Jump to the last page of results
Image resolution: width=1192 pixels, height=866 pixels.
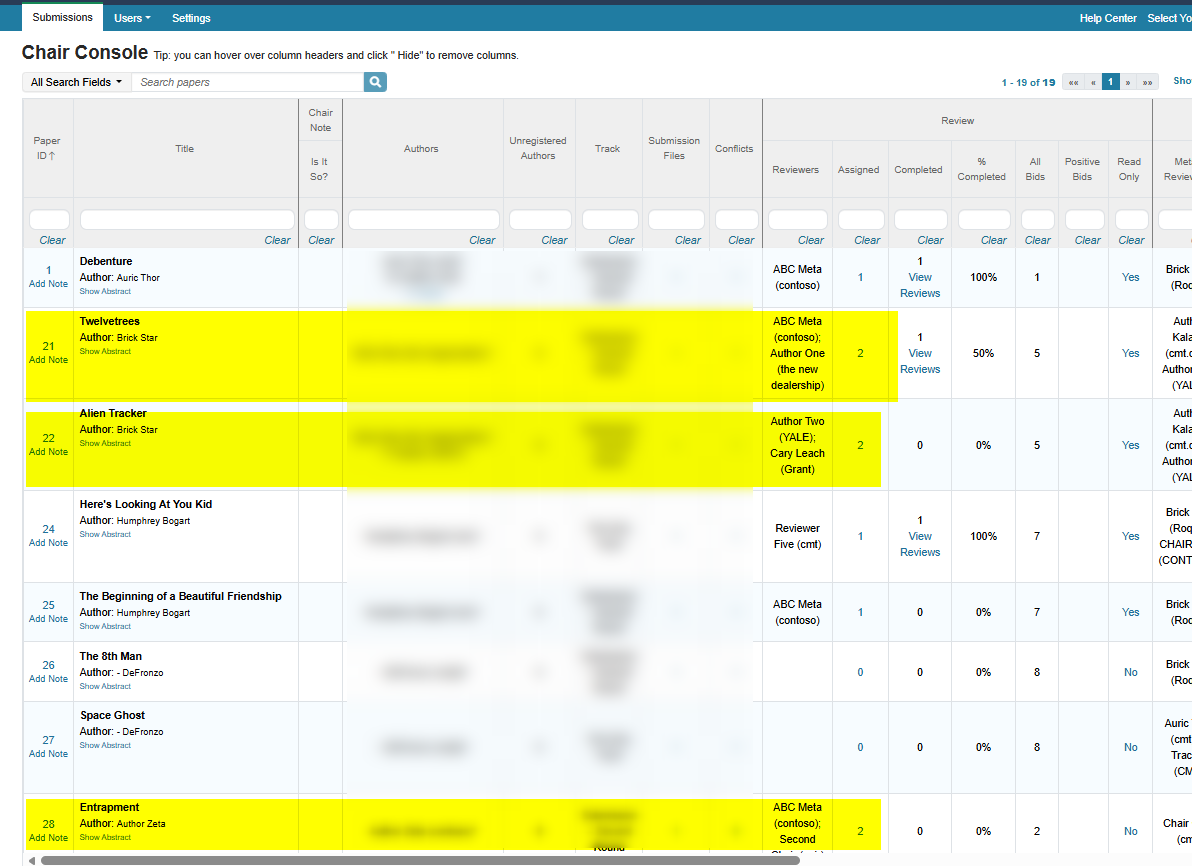tap(1147, 82)
